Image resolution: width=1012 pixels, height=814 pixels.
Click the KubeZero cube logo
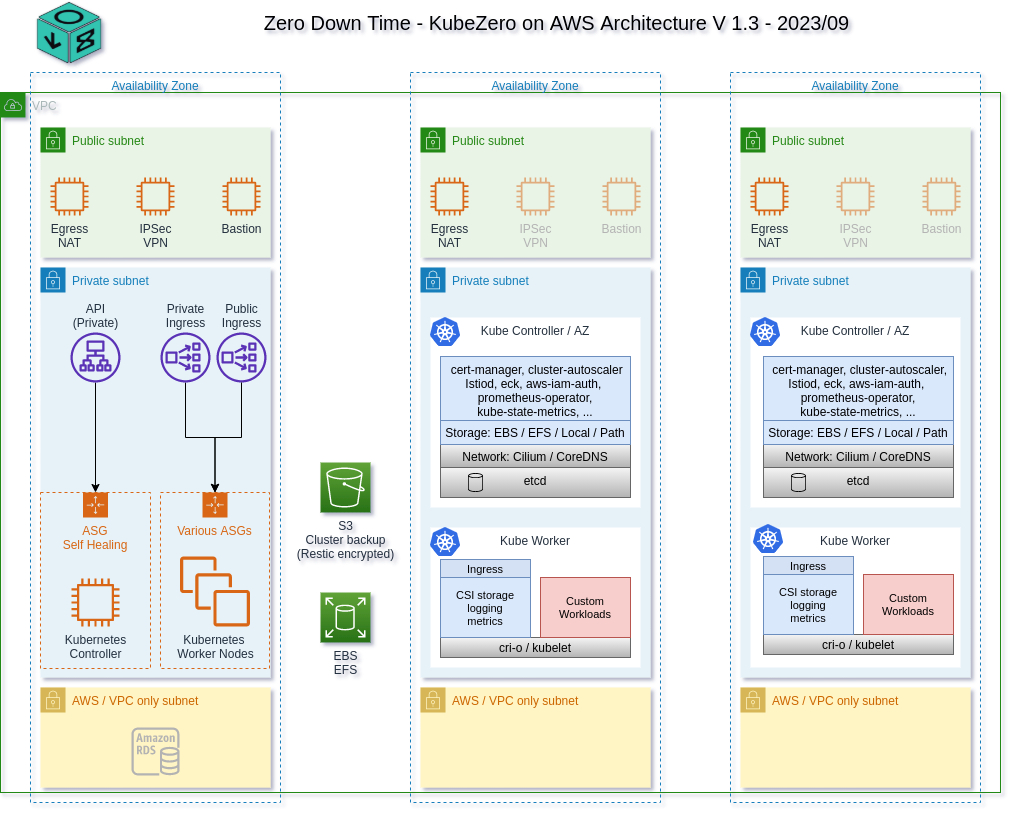pyautogui.click(x=69, y=32)
